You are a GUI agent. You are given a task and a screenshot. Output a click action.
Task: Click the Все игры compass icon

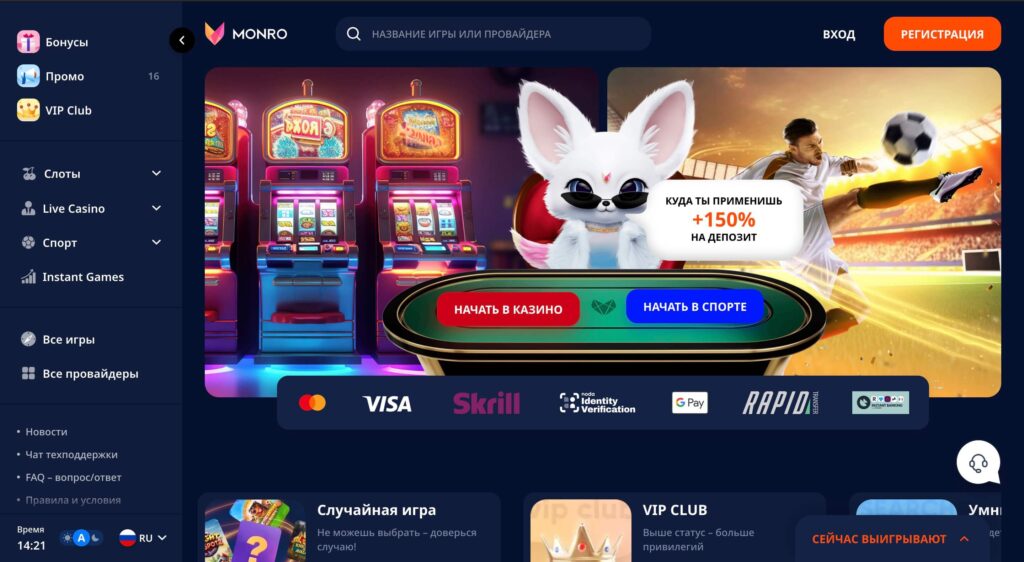[x=28, y=339]
